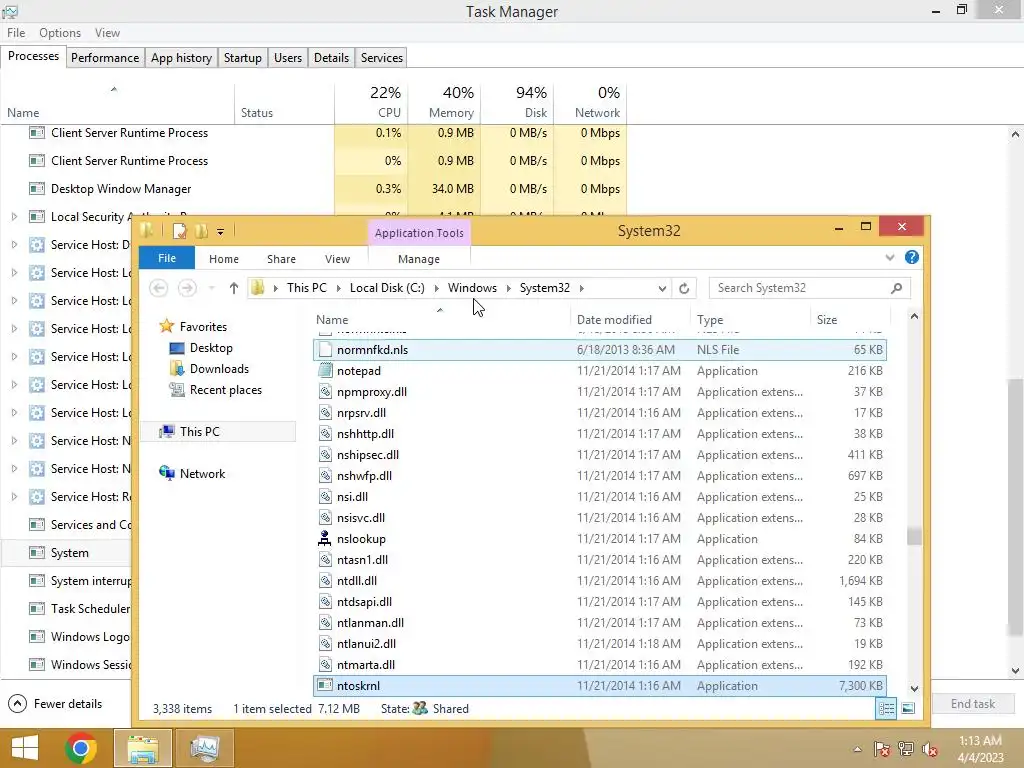Click the Desktop Window Manager process icon
This screenshot has width=1024, height=768.
tap(37, 189)
